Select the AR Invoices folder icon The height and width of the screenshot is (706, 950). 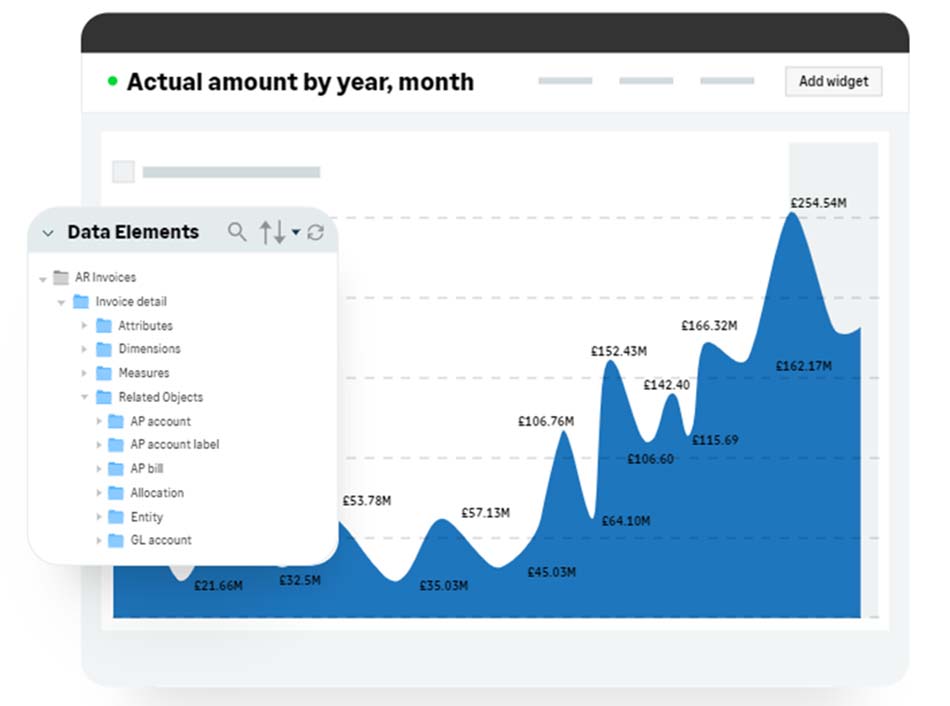(61, 278)
